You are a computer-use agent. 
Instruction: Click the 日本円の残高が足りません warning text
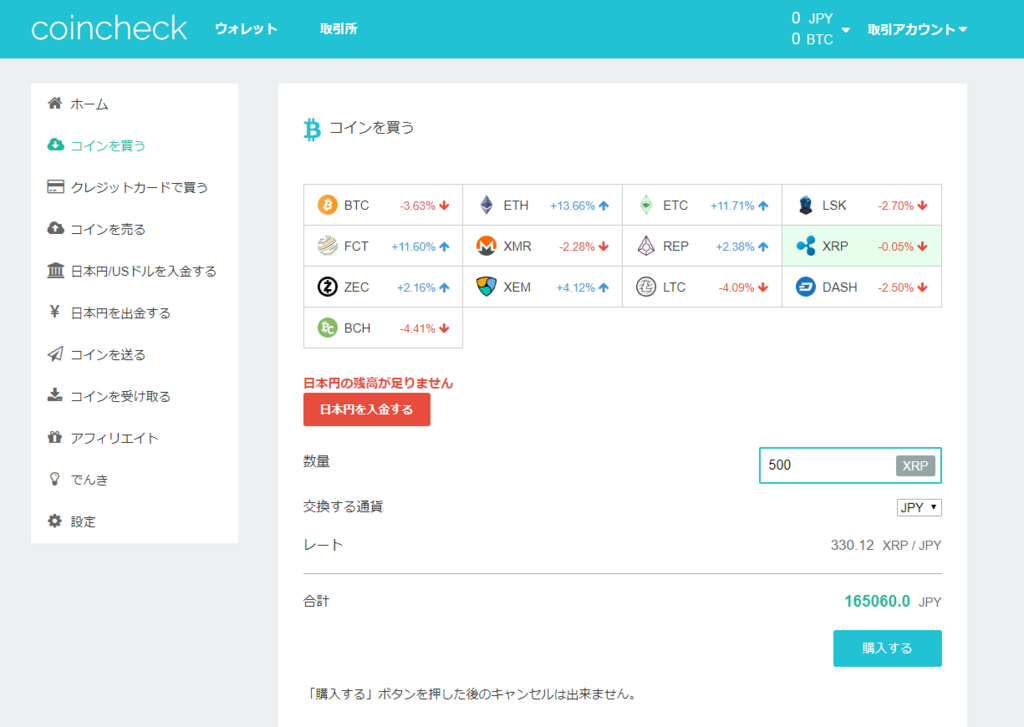(x=378, y=383)
